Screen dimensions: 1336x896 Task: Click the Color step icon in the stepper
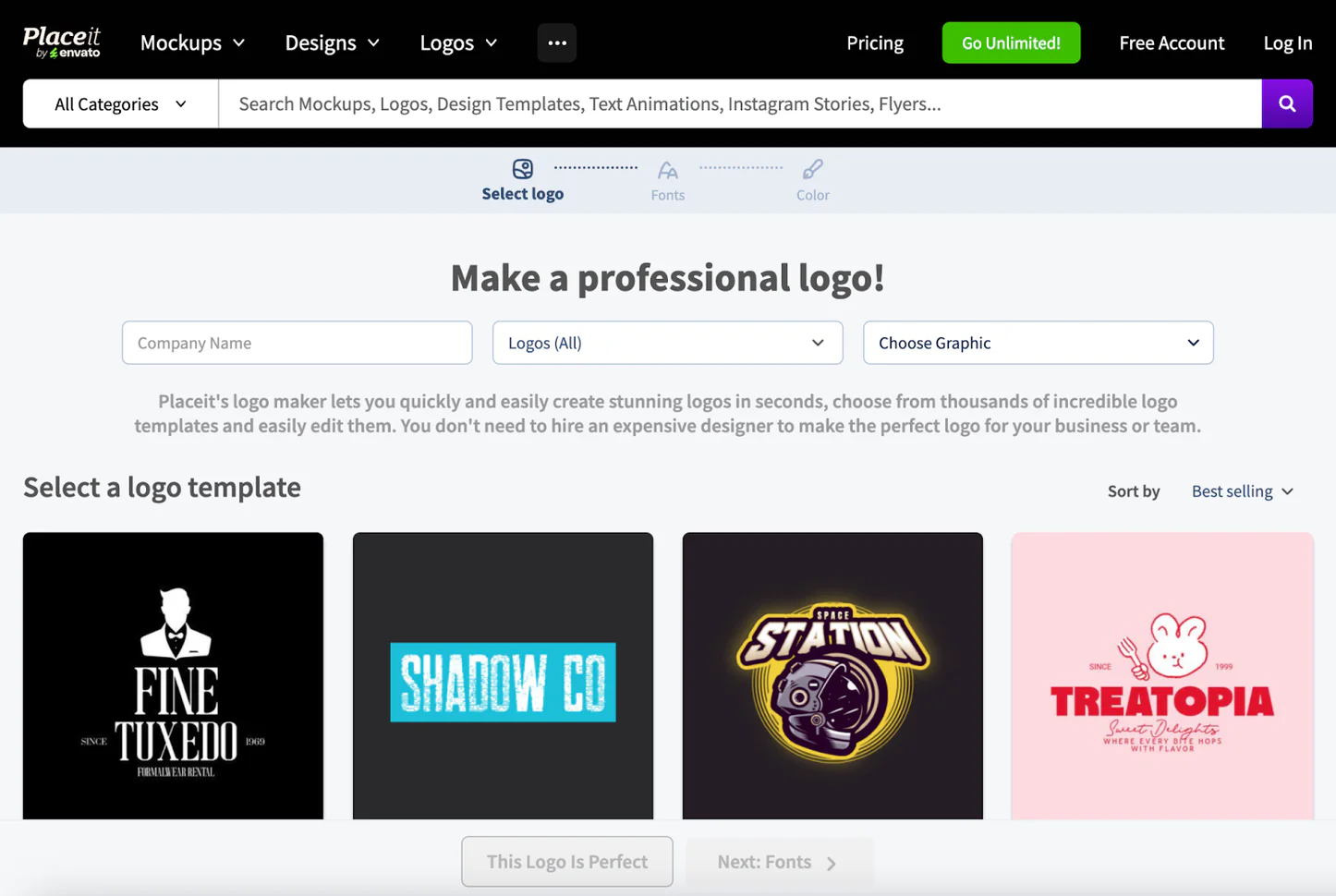click(x=812, y=170)
